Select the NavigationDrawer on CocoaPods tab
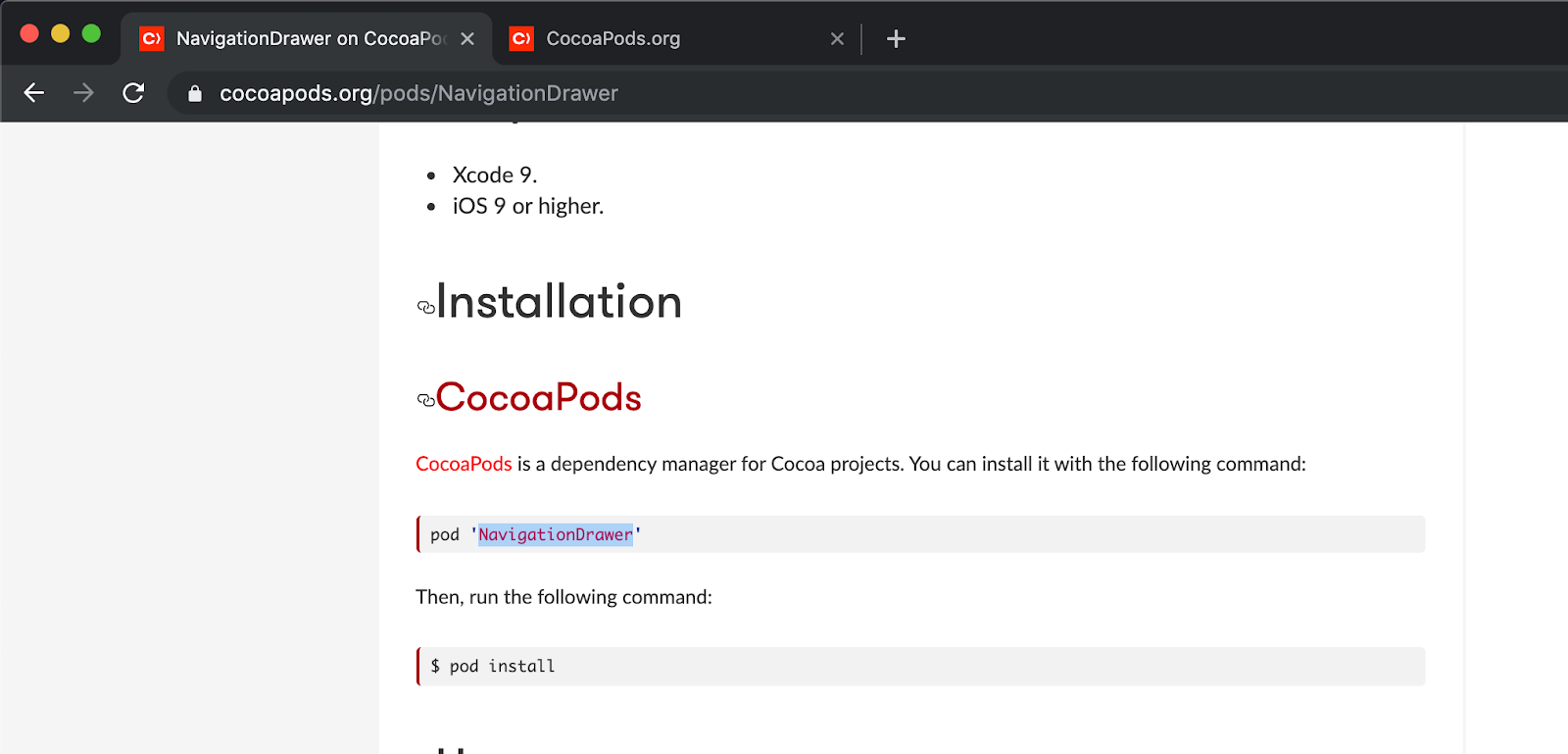Screen dimensions: 1568x754 click(309, 39)
